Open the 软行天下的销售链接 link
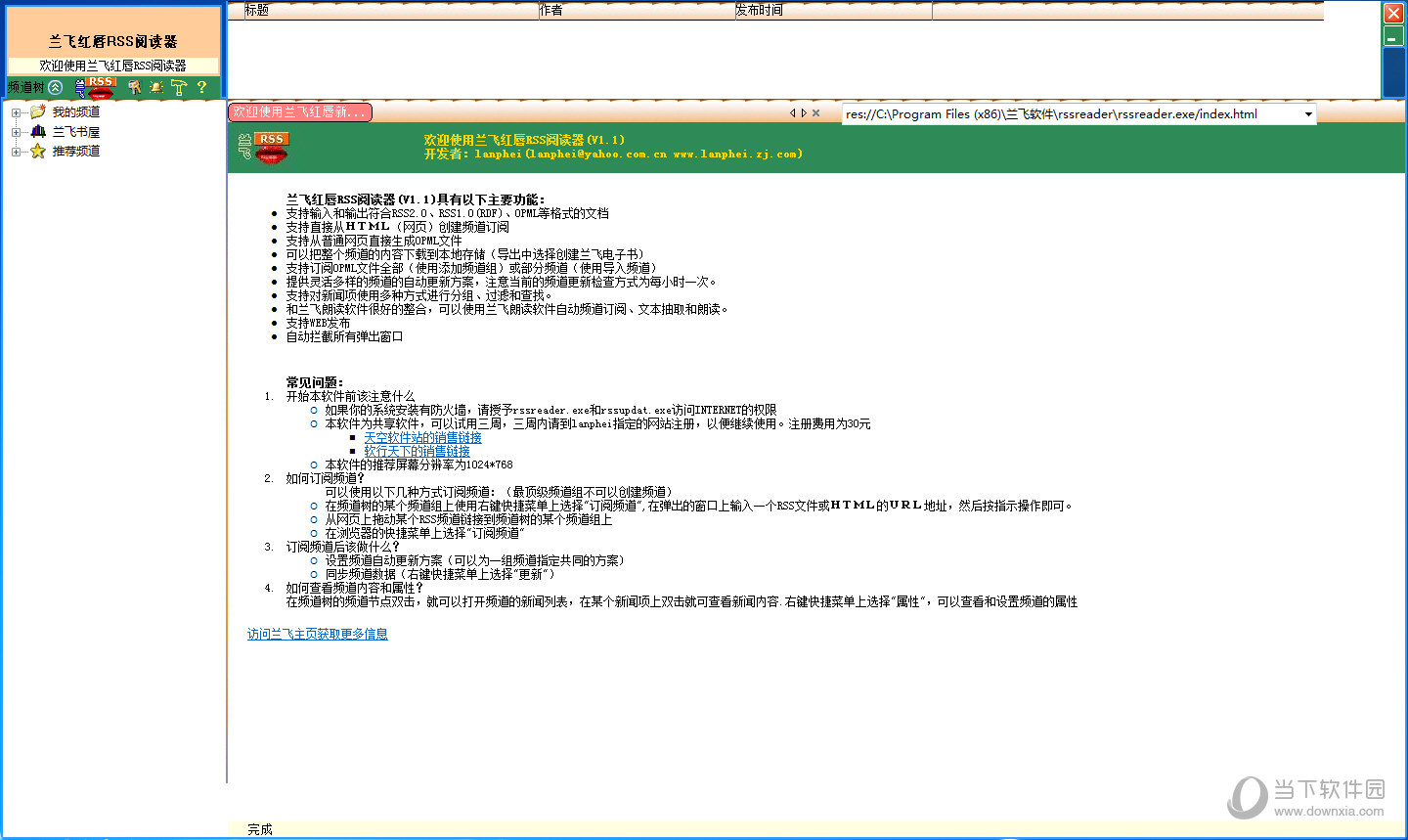This screenshot has width=1408, height=840. (x=418, y=452)
